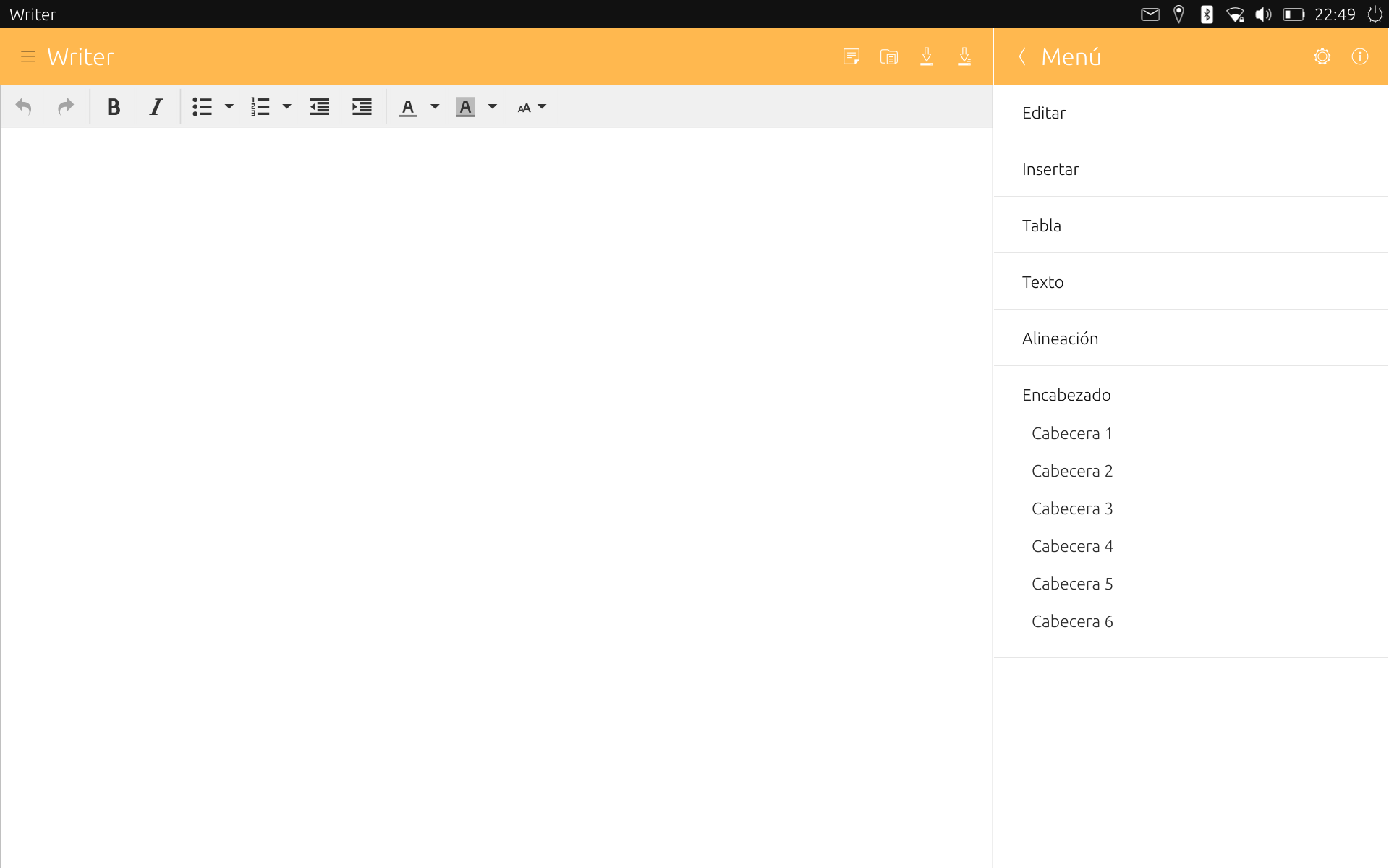This screenshot has width=1389, height=868.
Task: Open the sound volume indicator
Action: click(1263, 14)
